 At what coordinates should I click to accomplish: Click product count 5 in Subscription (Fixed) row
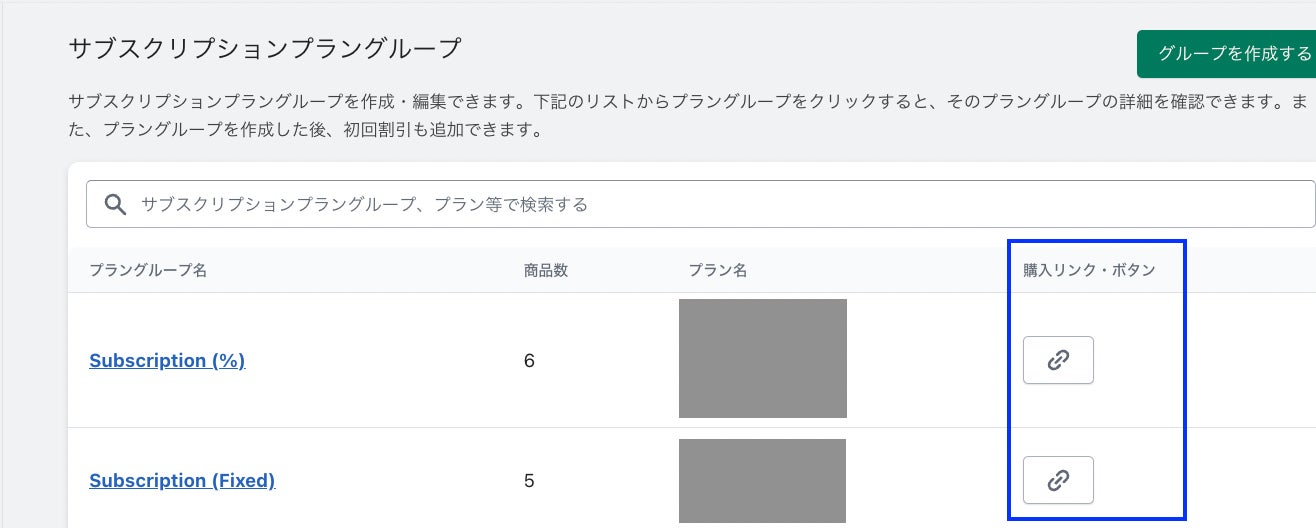(x=529, y=481)
